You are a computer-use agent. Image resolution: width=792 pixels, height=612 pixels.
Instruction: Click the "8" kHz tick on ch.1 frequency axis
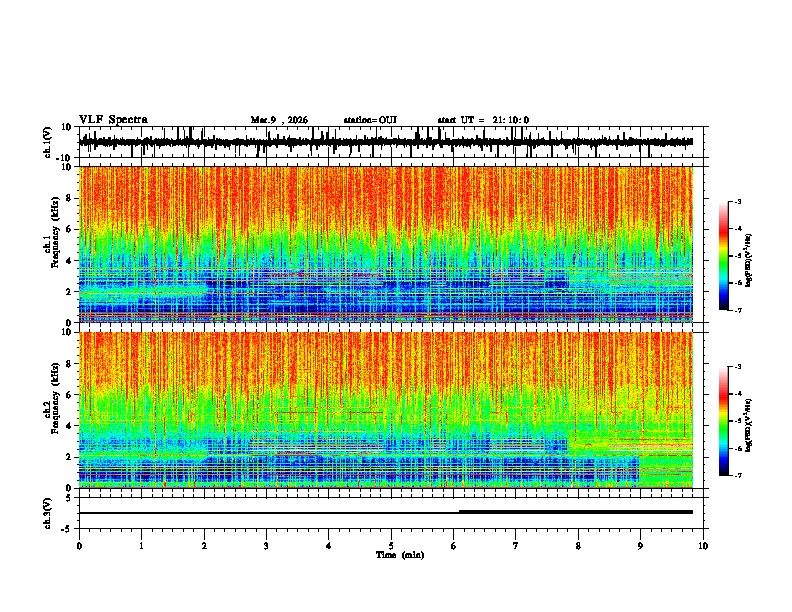69,198
